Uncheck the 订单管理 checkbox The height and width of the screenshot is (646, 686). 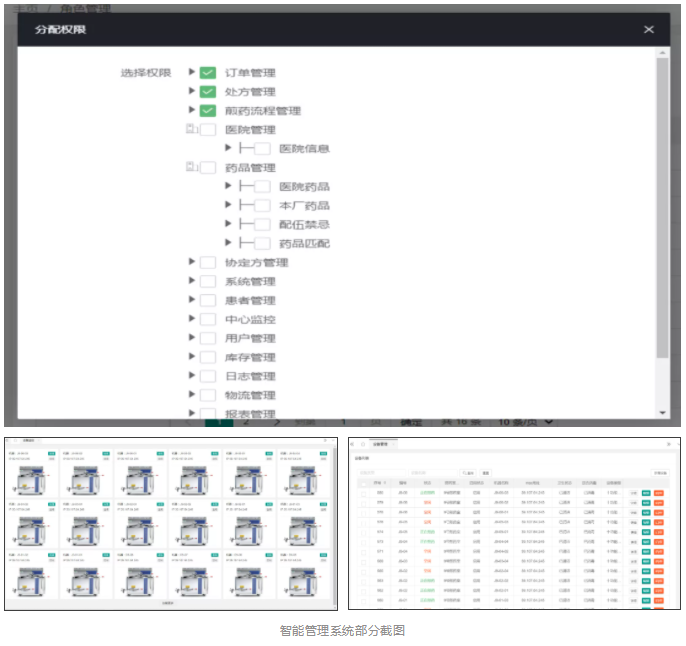tap(208, 73)
